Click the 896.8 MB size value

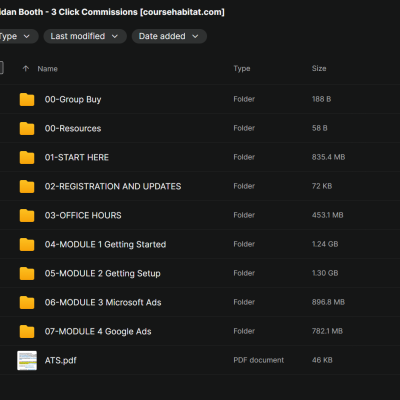pyautogui.click(x=328, y=302)
